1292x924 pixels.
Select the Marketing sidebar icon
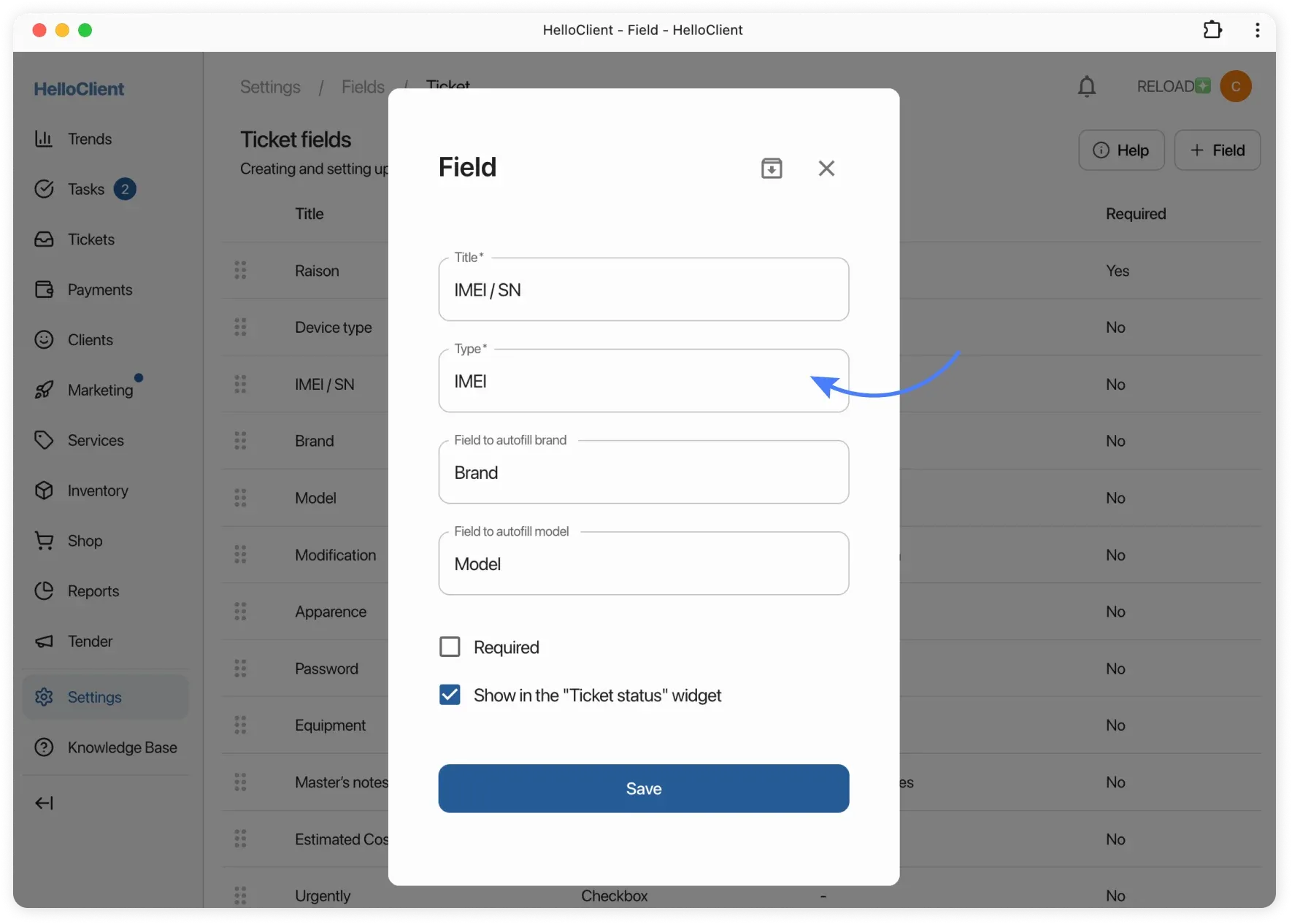(101, 389)
